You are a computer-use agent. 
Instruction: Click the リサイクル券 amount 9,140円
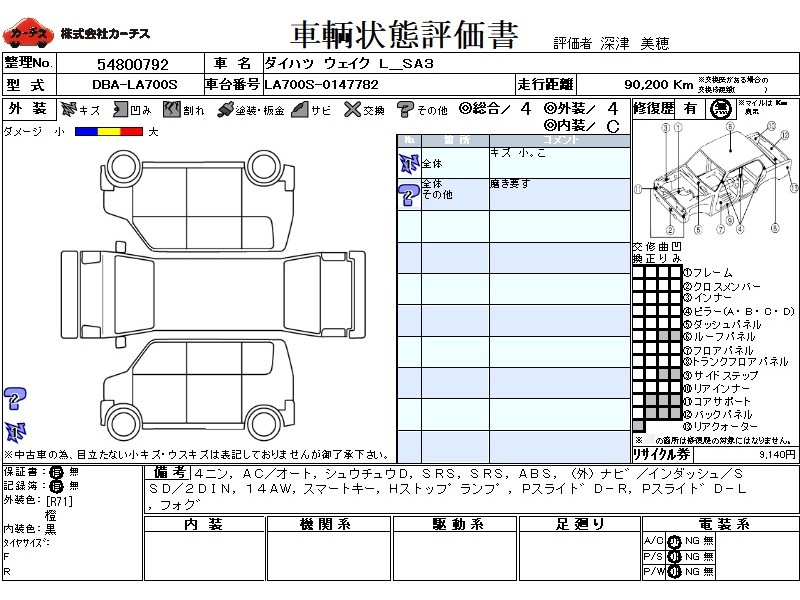pyautogui.click(x=777, y=454)
